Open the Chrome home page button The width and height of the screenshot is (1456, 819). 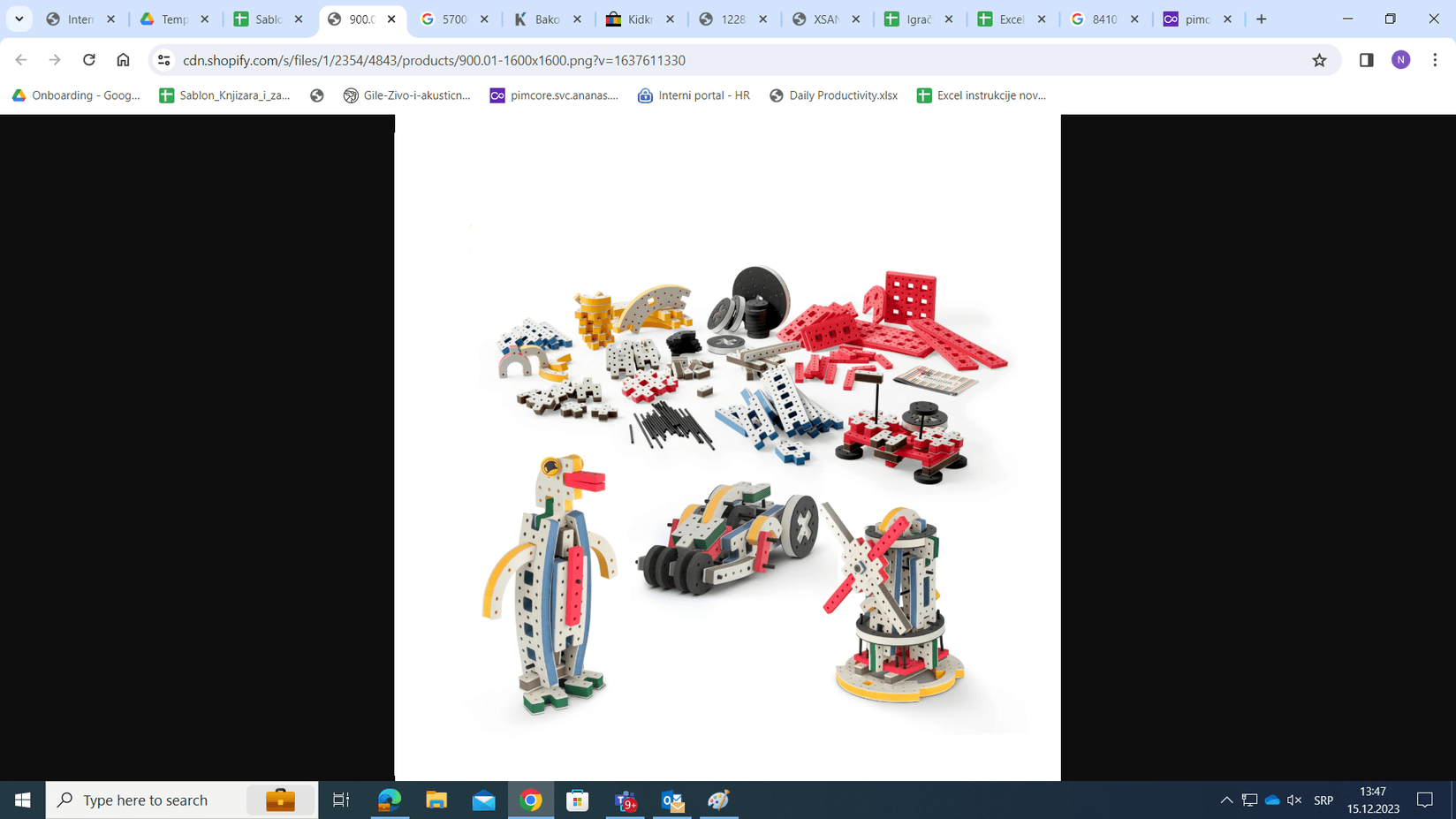tap(123, 60)
